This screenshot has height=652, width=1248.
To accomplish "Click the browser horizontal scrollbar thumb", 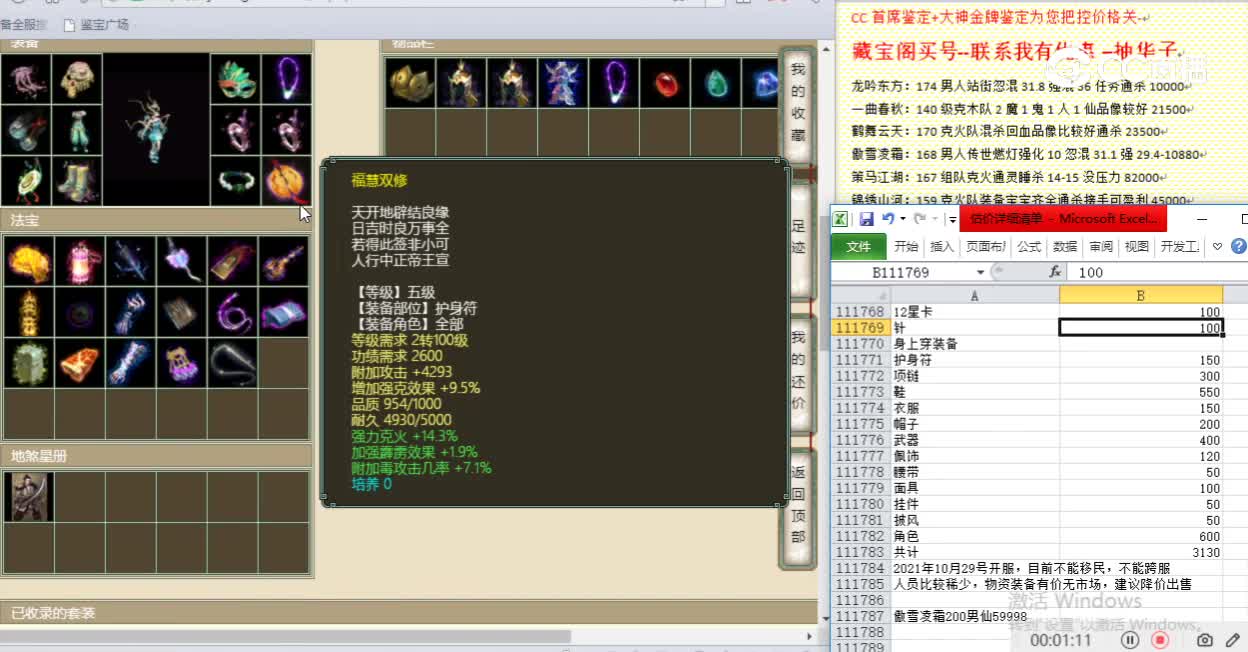I will [x=285, y=636].
